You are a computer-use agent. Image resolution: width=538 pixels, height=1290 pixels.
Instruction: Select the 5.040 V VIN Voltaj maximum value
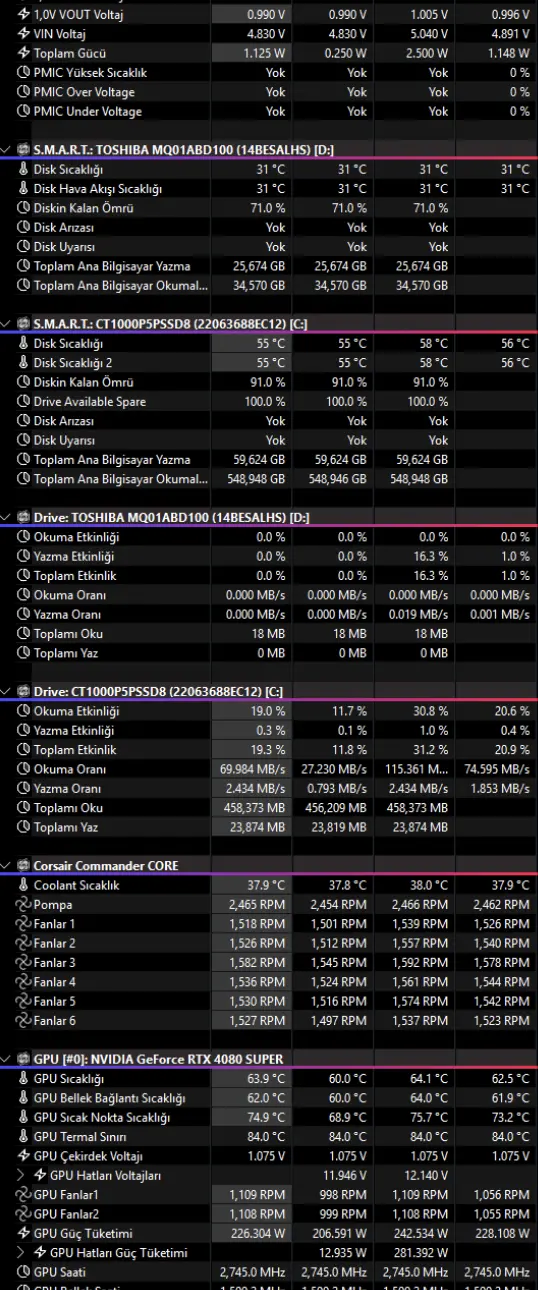430,34
